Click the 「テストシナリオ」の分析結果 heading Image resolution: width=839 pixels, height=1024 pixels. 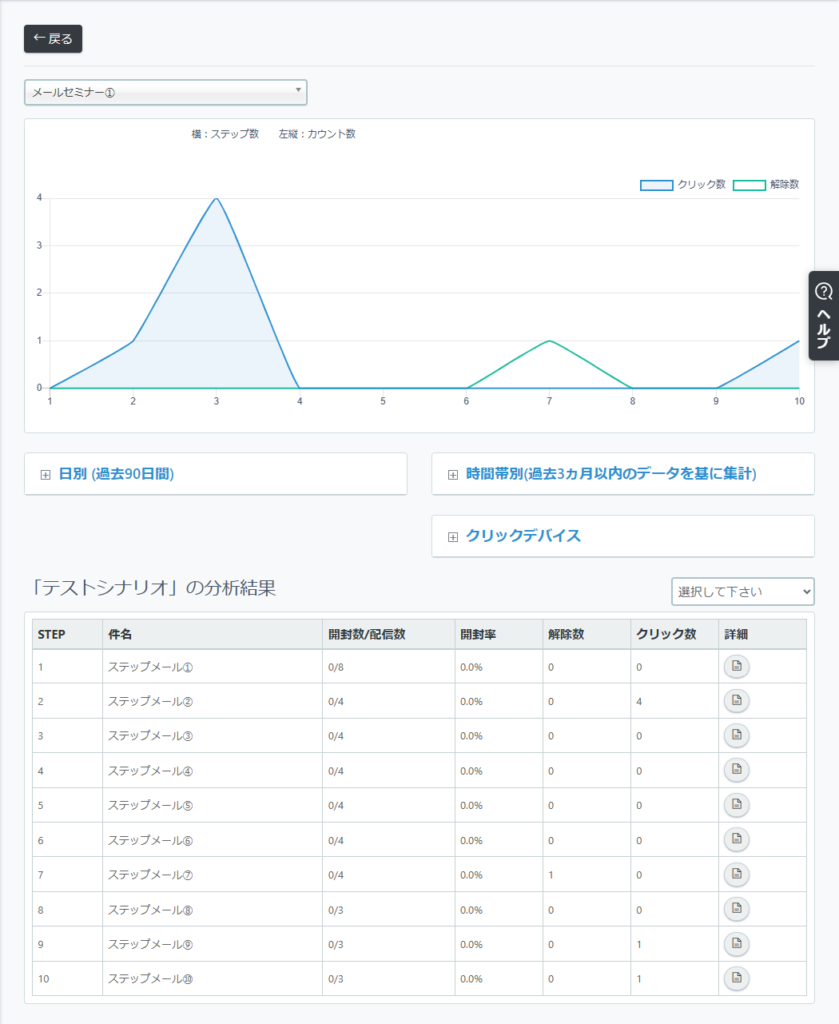154,588
